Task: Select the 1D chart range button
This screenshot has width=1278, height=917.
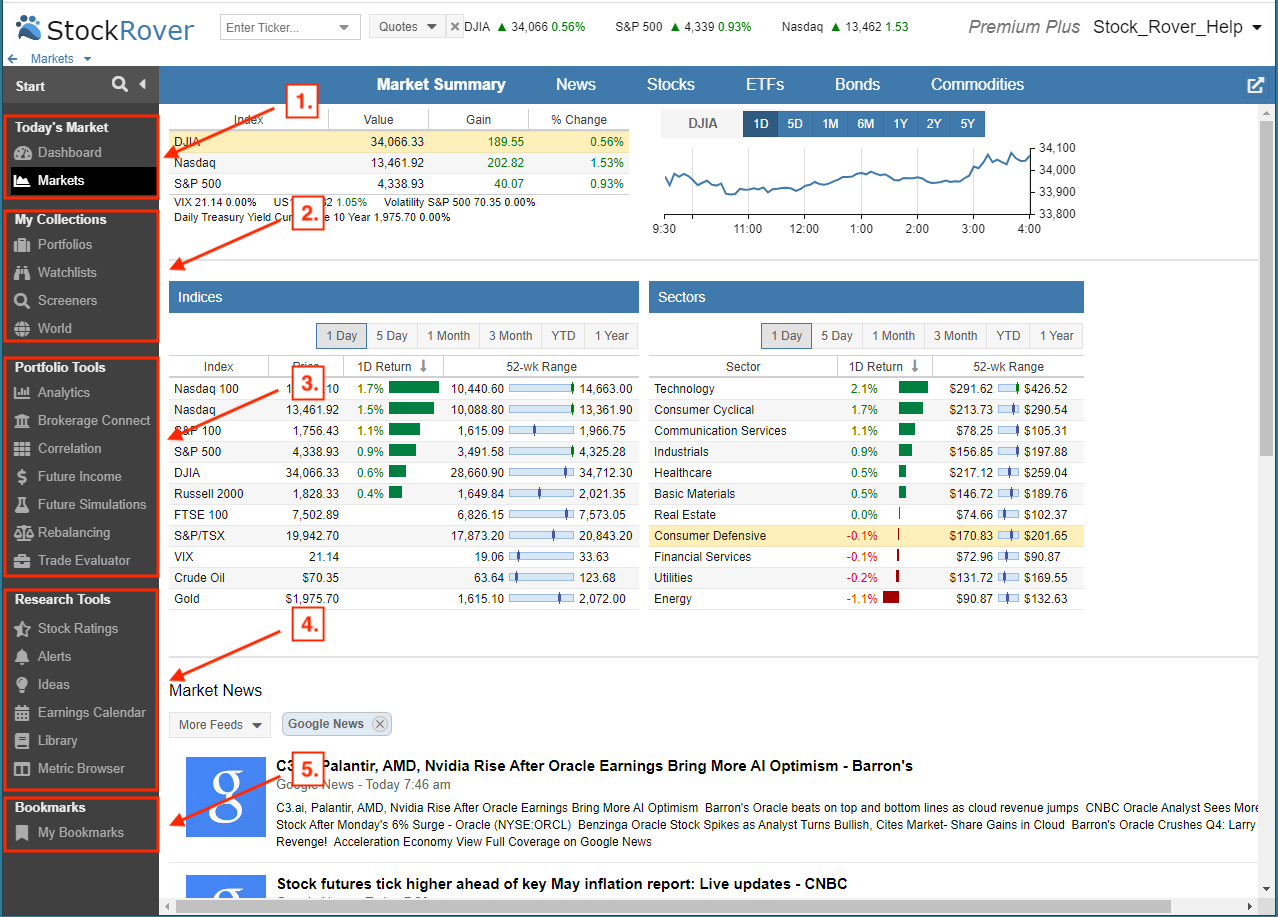Action: coord(760,124)
